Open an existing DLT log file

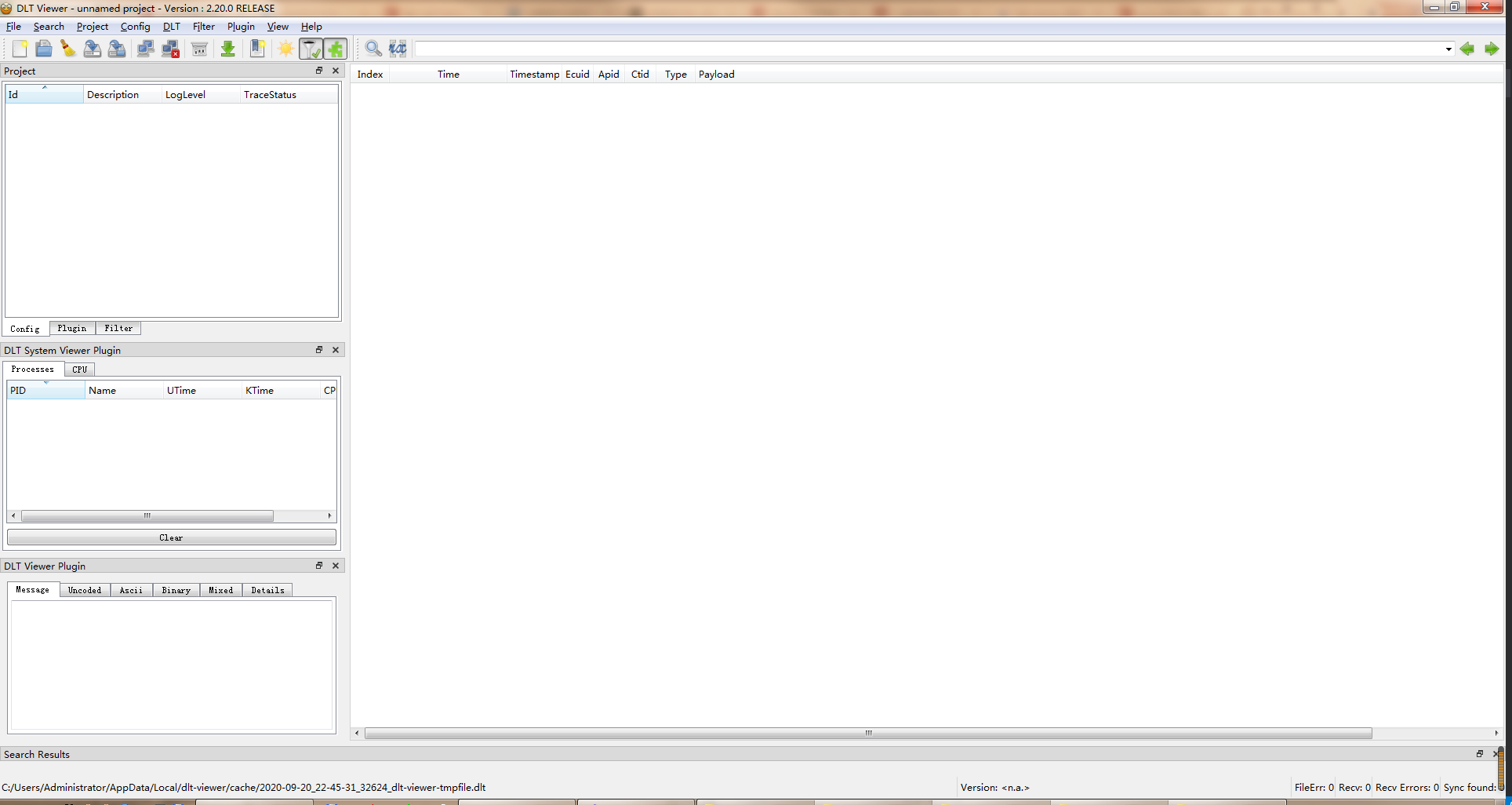pos(44,49)
